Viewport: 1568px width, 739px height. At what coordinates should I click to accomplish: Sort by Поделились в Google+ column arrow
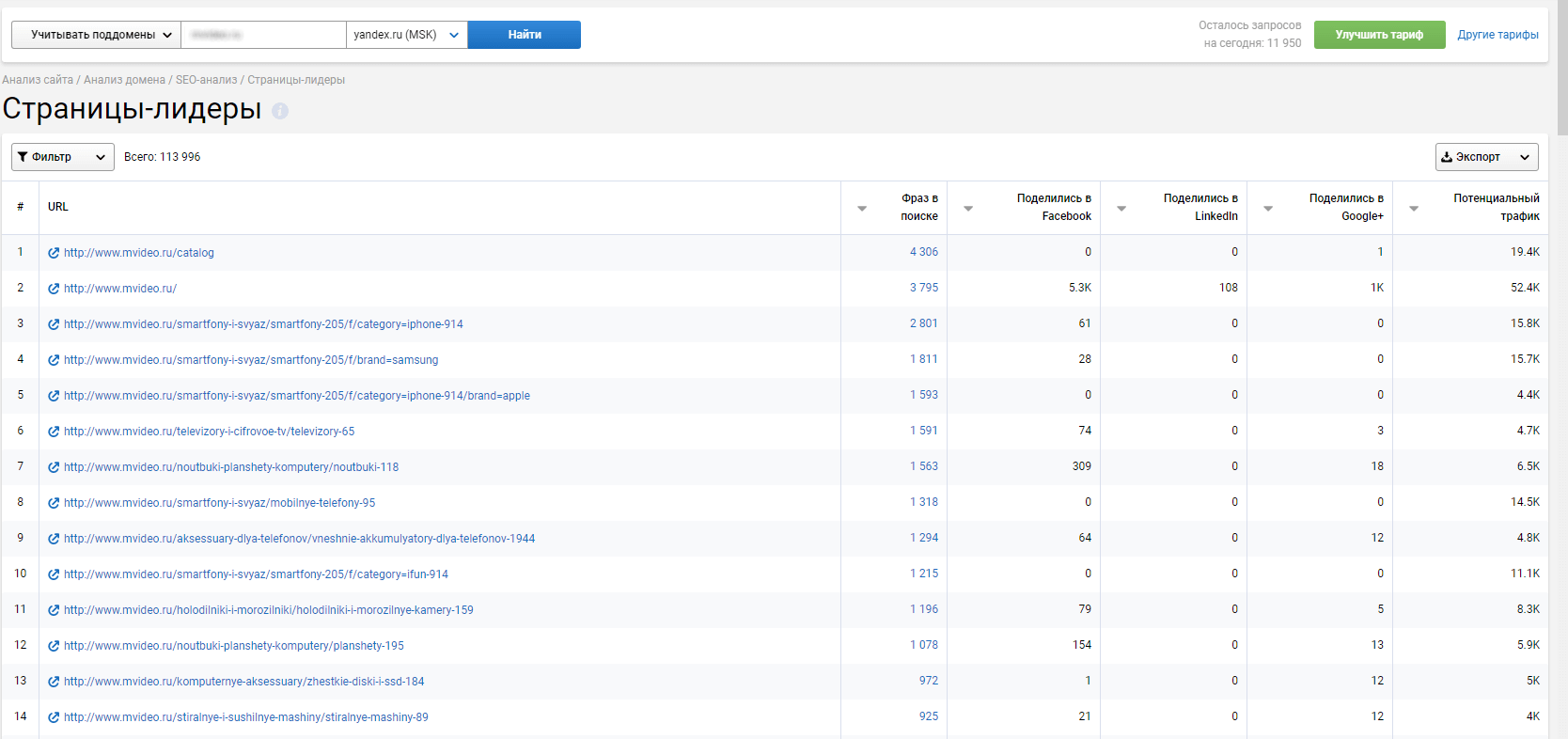(x=1268, y=208)
